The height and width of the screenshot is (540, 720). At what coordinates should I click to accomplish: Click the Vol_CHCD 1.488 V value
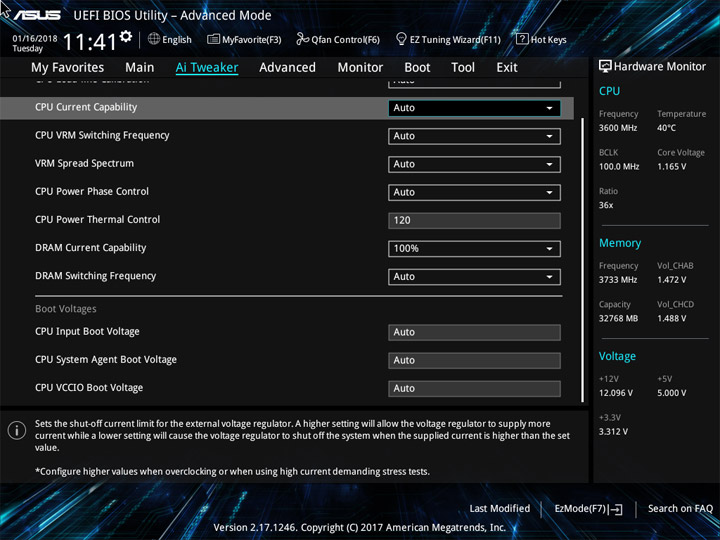[671, 318]
